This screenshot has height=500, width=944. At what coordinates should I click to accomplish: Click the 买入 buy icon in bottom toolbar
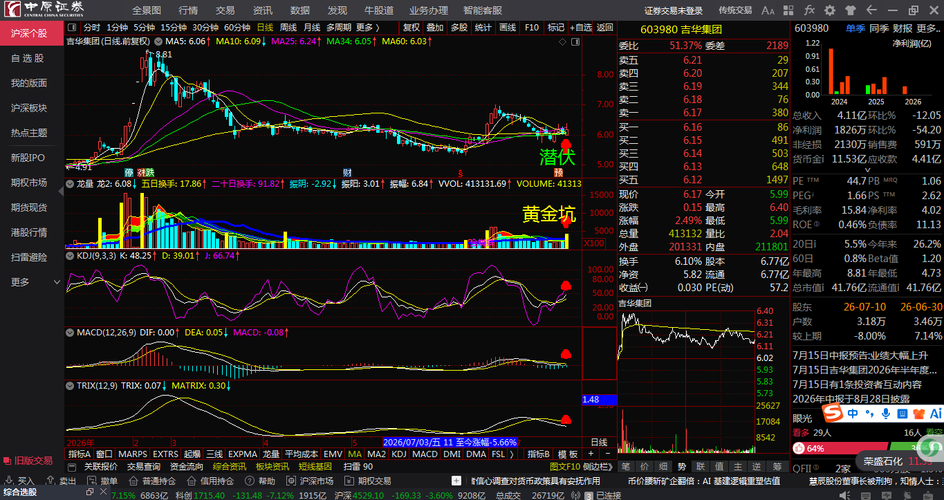point(10,481)
